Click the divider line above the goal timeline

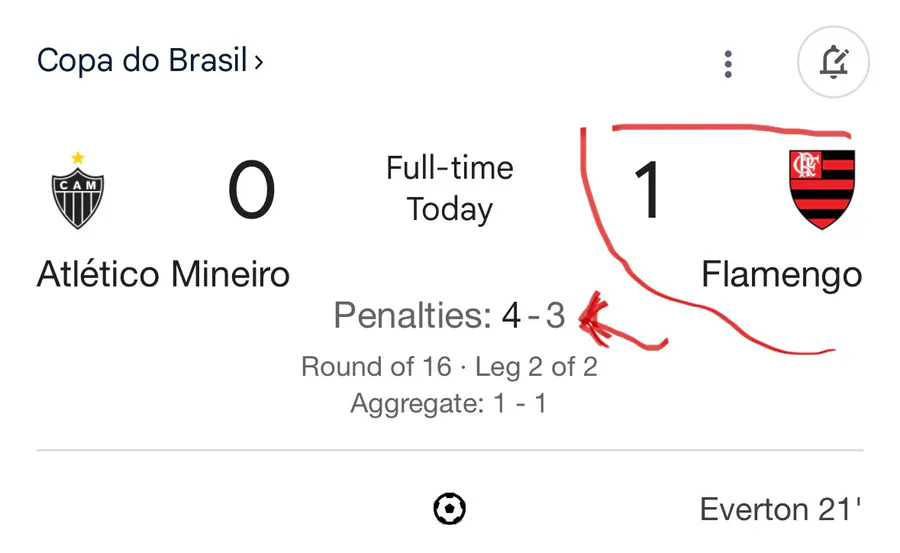point(449,450)
